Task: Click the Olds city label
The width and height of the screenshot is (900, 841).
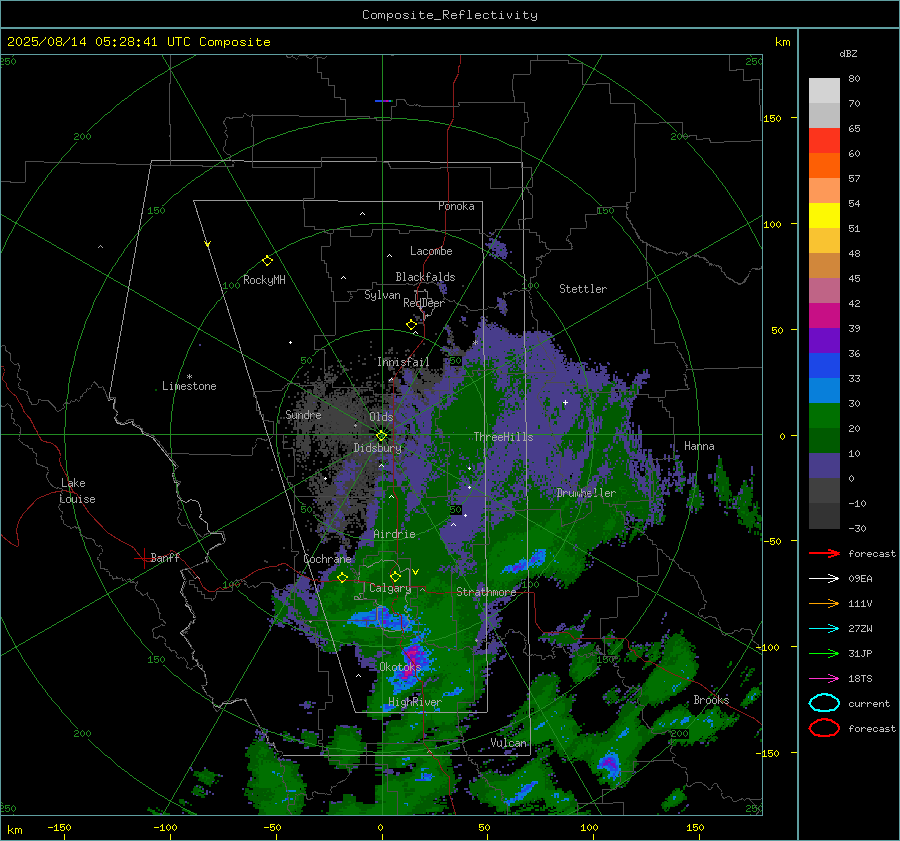Action: [381, 417]
